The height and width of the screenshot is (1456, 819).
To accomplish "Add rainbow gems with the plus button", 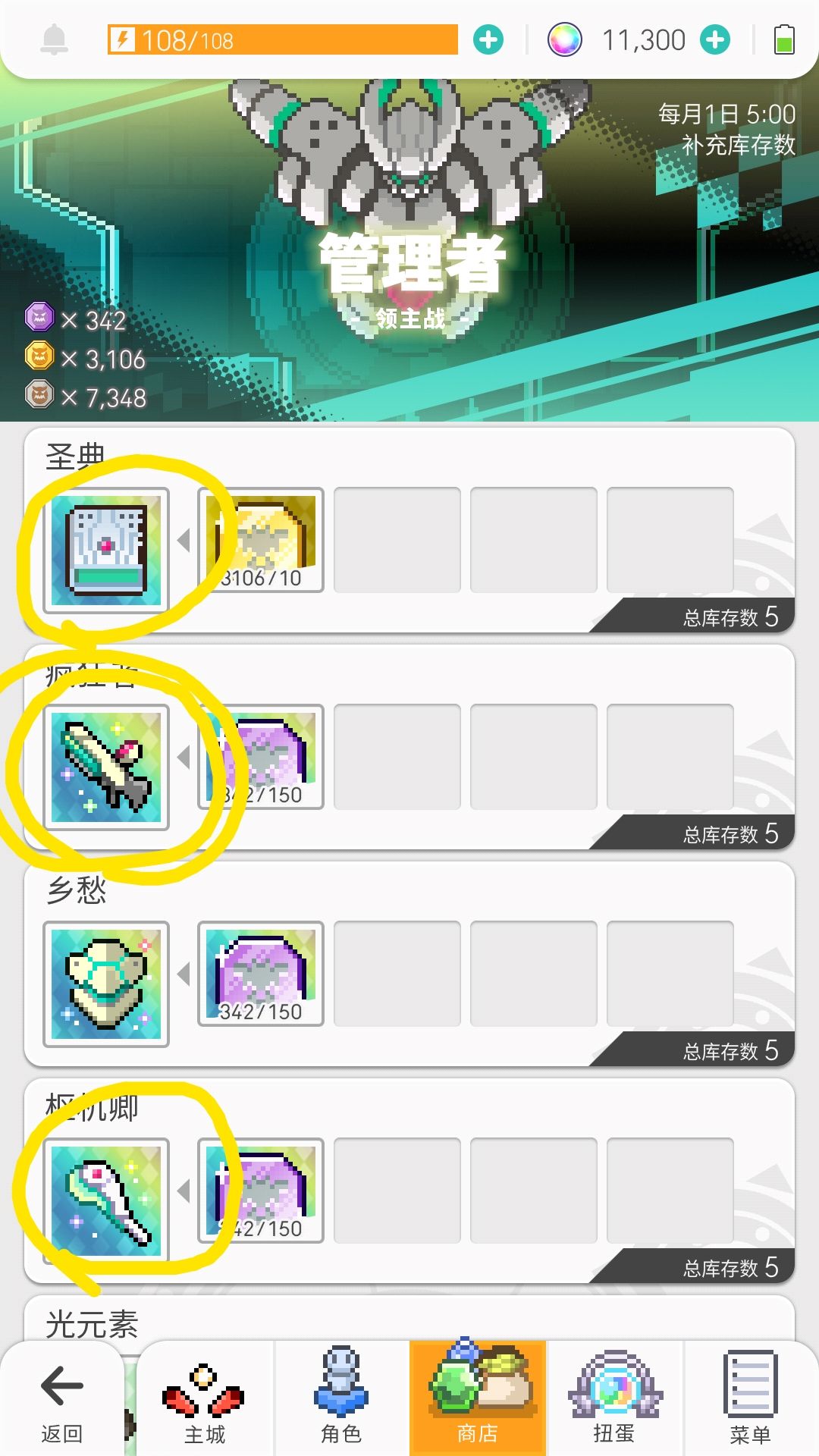I will coord(715,39).
